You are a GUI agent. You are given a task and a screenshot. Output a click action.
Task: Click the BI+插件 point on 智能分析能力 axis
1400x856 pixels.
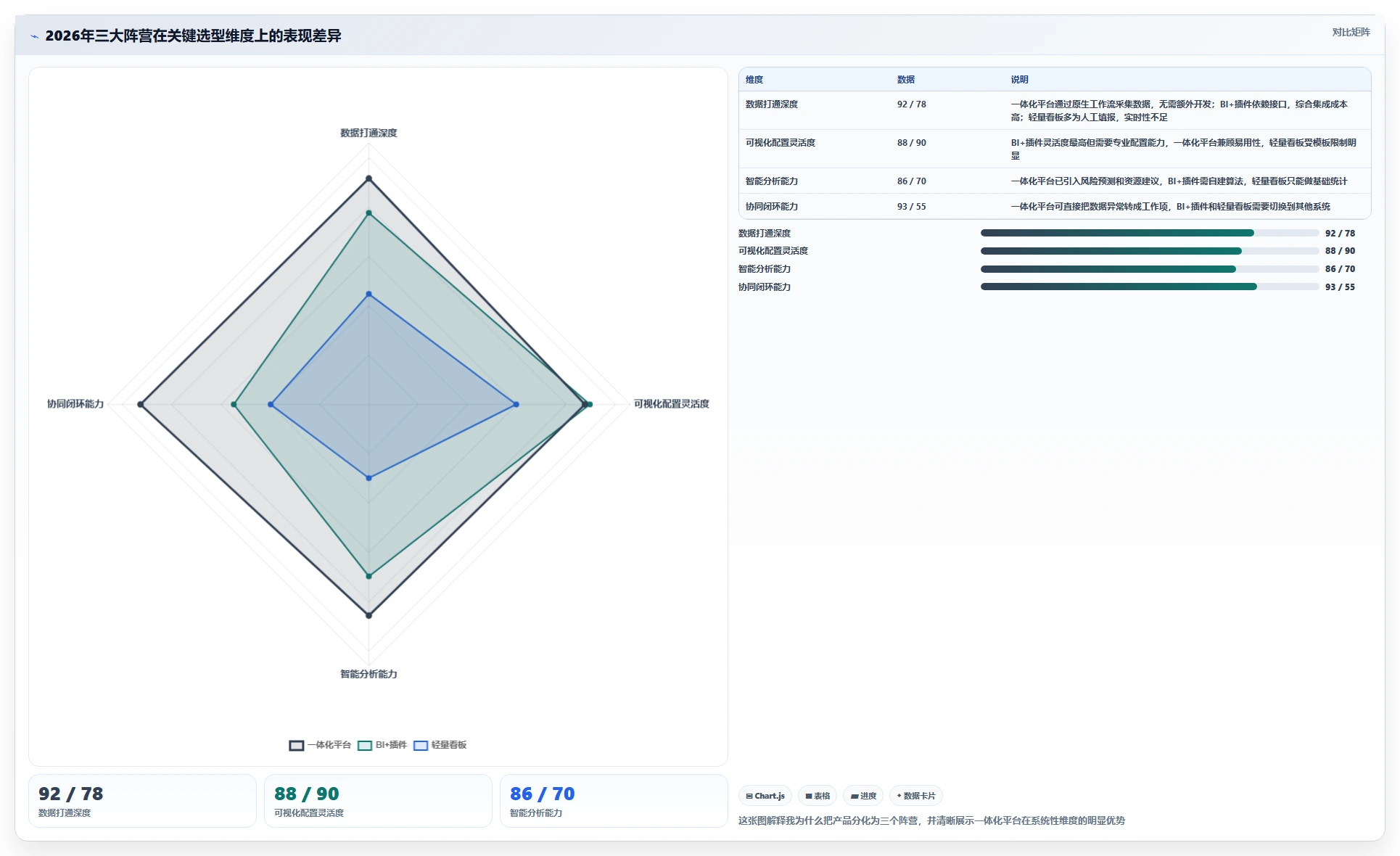(x=368, y=576)
